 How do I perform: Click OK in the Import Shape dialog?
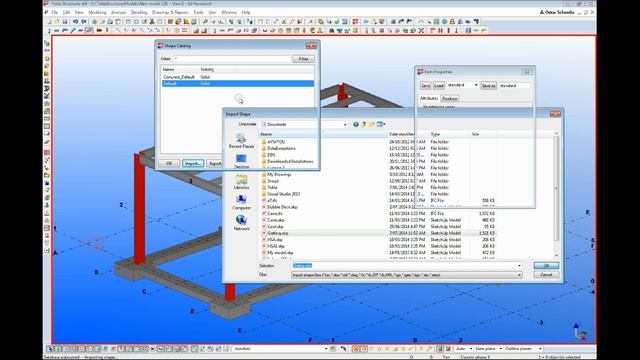(x=546, y=266)
